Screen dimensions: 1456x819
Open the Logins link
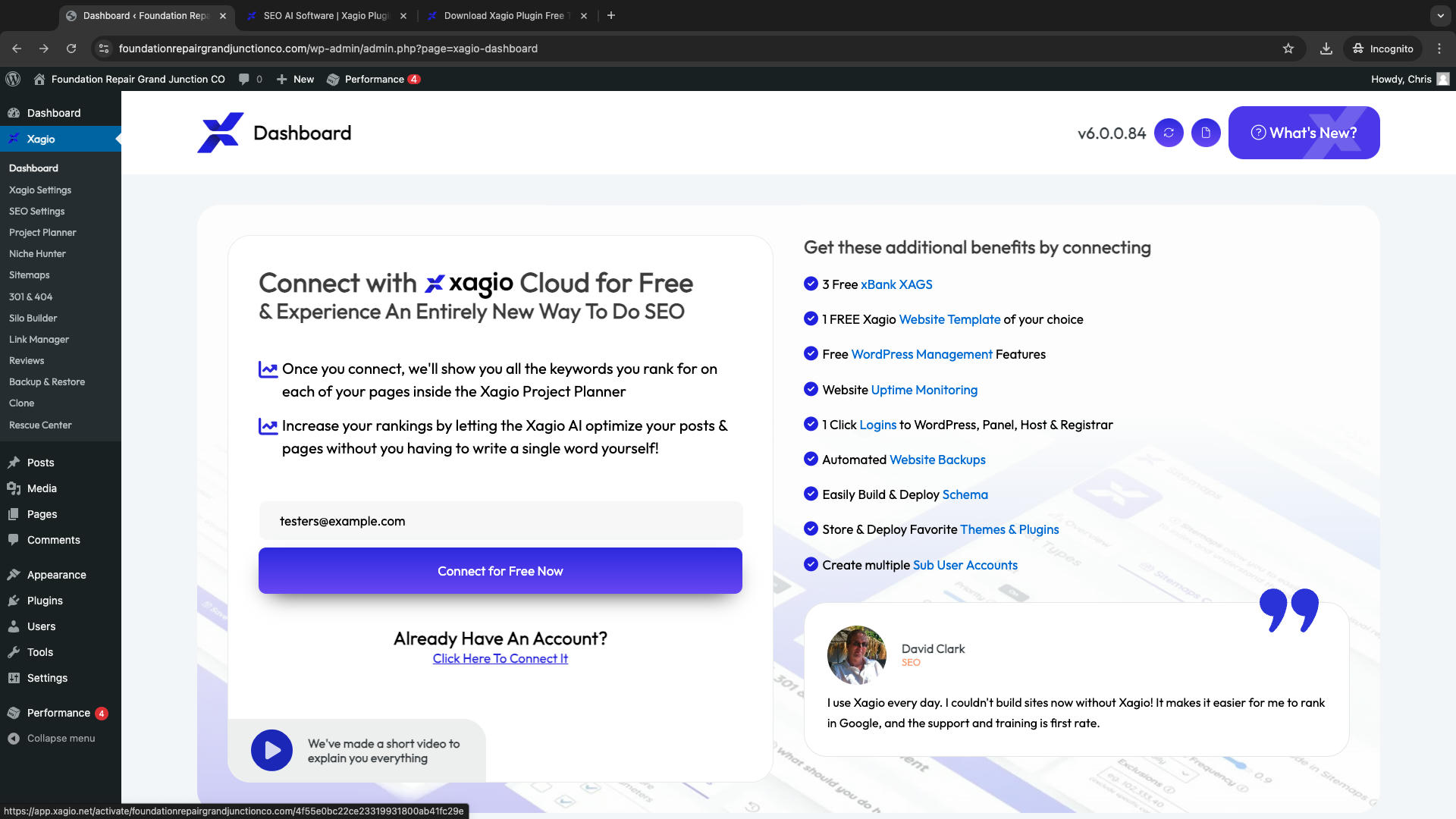tap(878, 425)
